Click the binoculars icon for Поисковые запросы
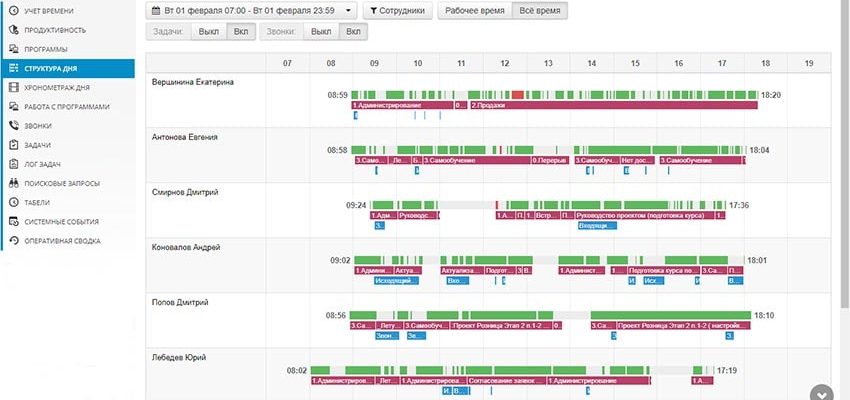The height and width of the screenshot is (400, 850). pyautogui.click(x=14, y=183)
